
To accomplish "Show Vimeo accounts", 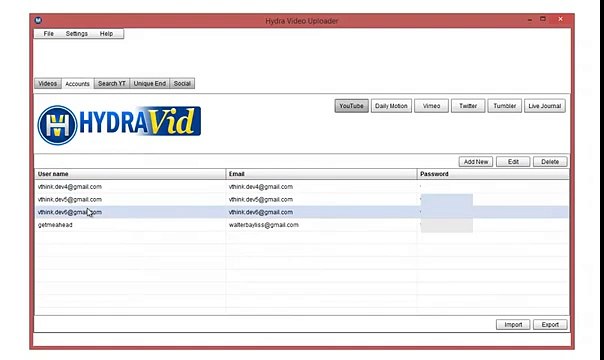I will pyautogui.click(x=431, y=106).
